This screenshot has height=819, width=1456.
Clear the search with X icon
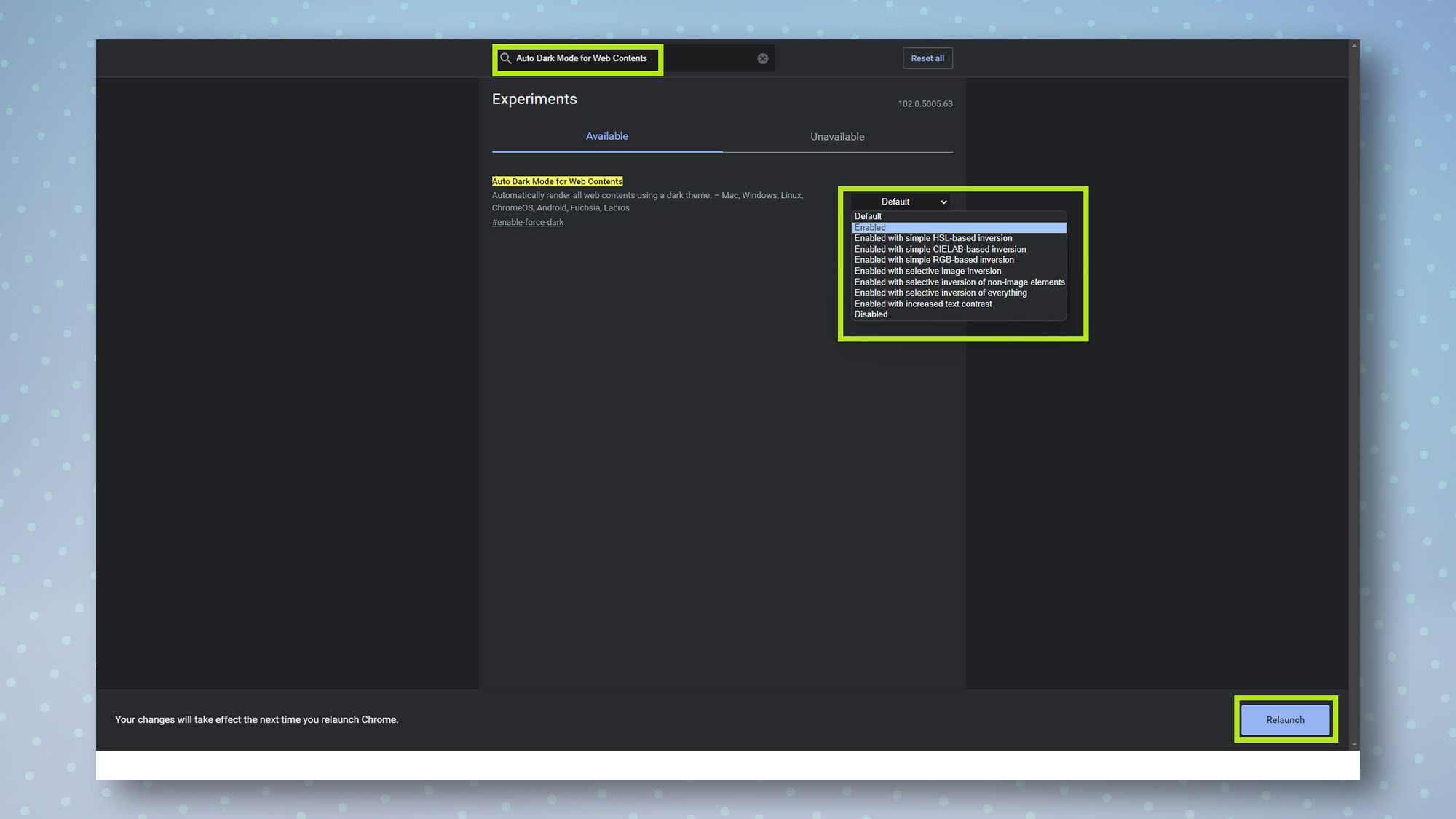pos(762,59)
